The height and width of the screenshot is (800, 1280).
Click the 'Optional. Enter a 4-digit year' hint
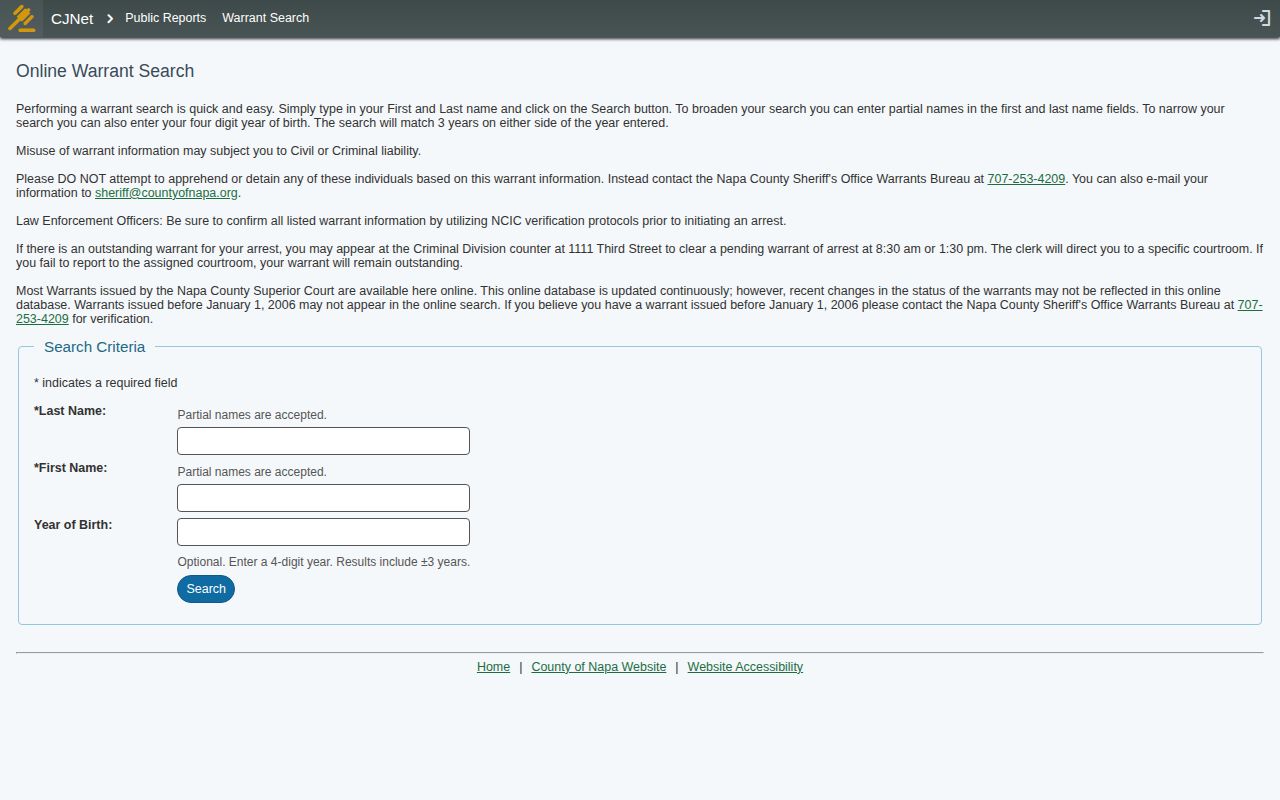tap(323, 562)
